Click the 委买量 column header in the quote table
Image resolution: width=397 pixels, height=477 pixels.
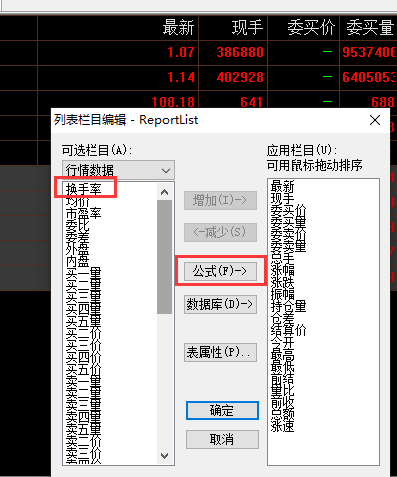[x=370, y=27]
